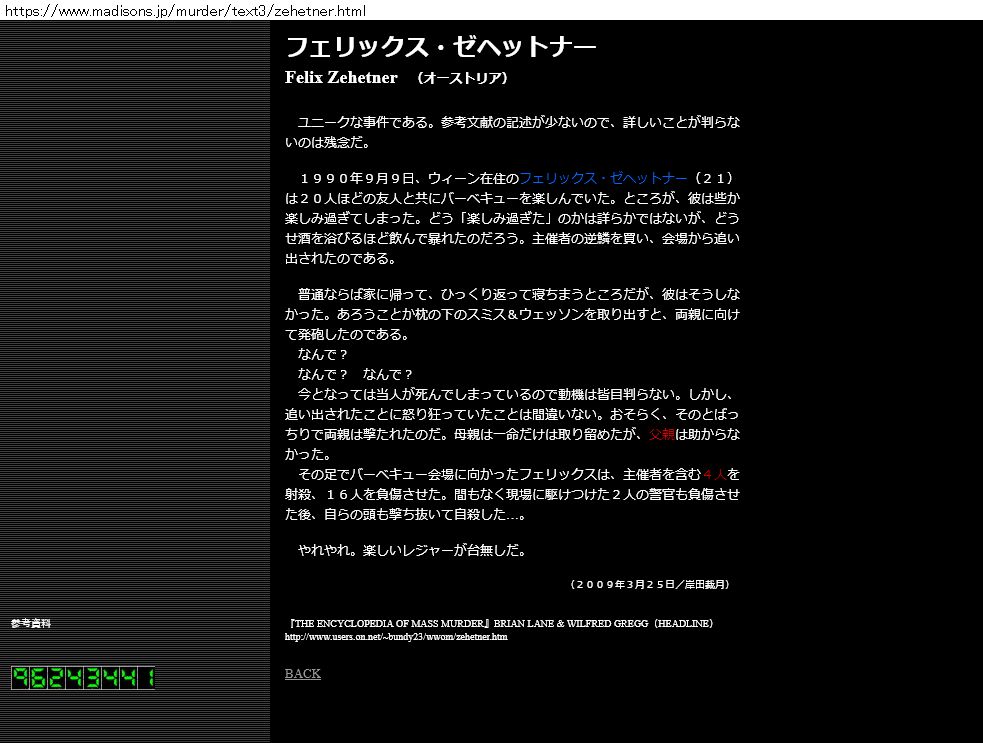Click the red 父親 highlighted word
The width and height of the screenshot is (983, 743).
pyautogui.click(x=662, y=434)
